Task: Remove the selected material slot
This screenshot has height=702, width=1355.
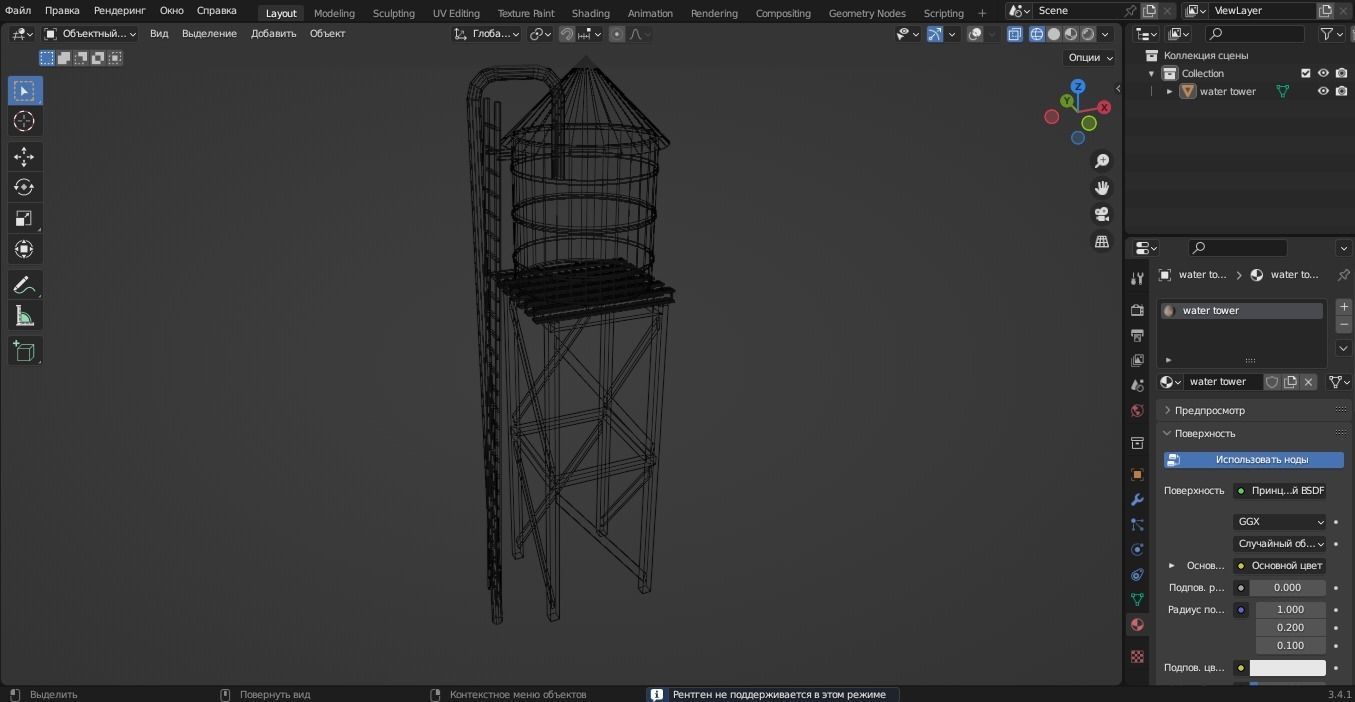Action: tap(1343, 325)
